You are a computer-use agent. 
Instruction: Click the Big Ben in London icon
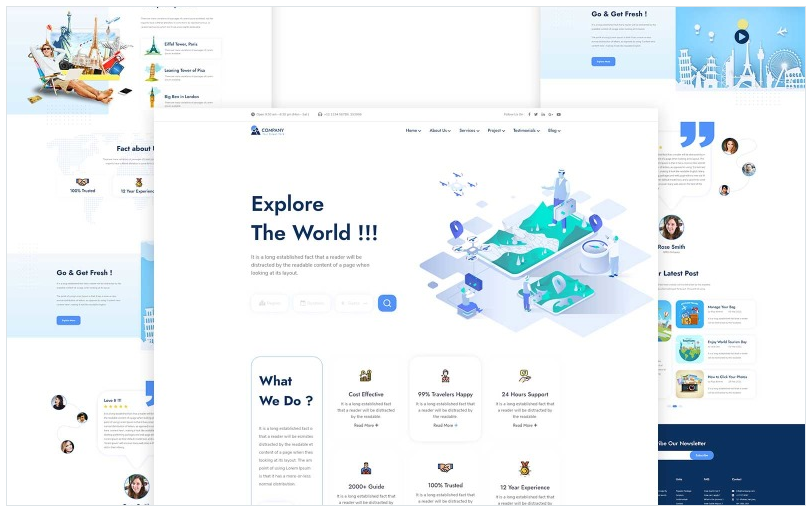pyautogui.click(x=152, y=97)
